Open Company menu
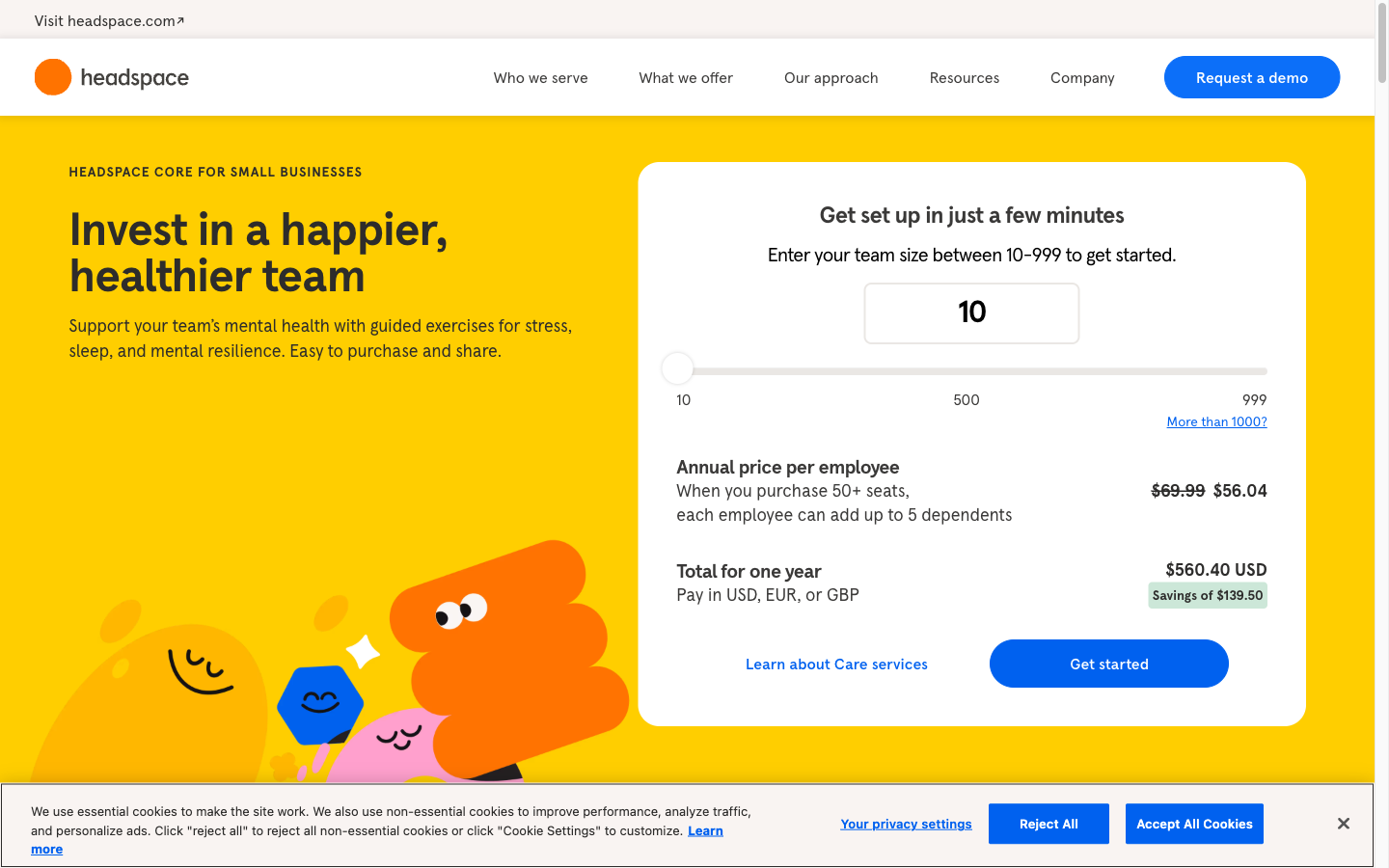 1082,78
